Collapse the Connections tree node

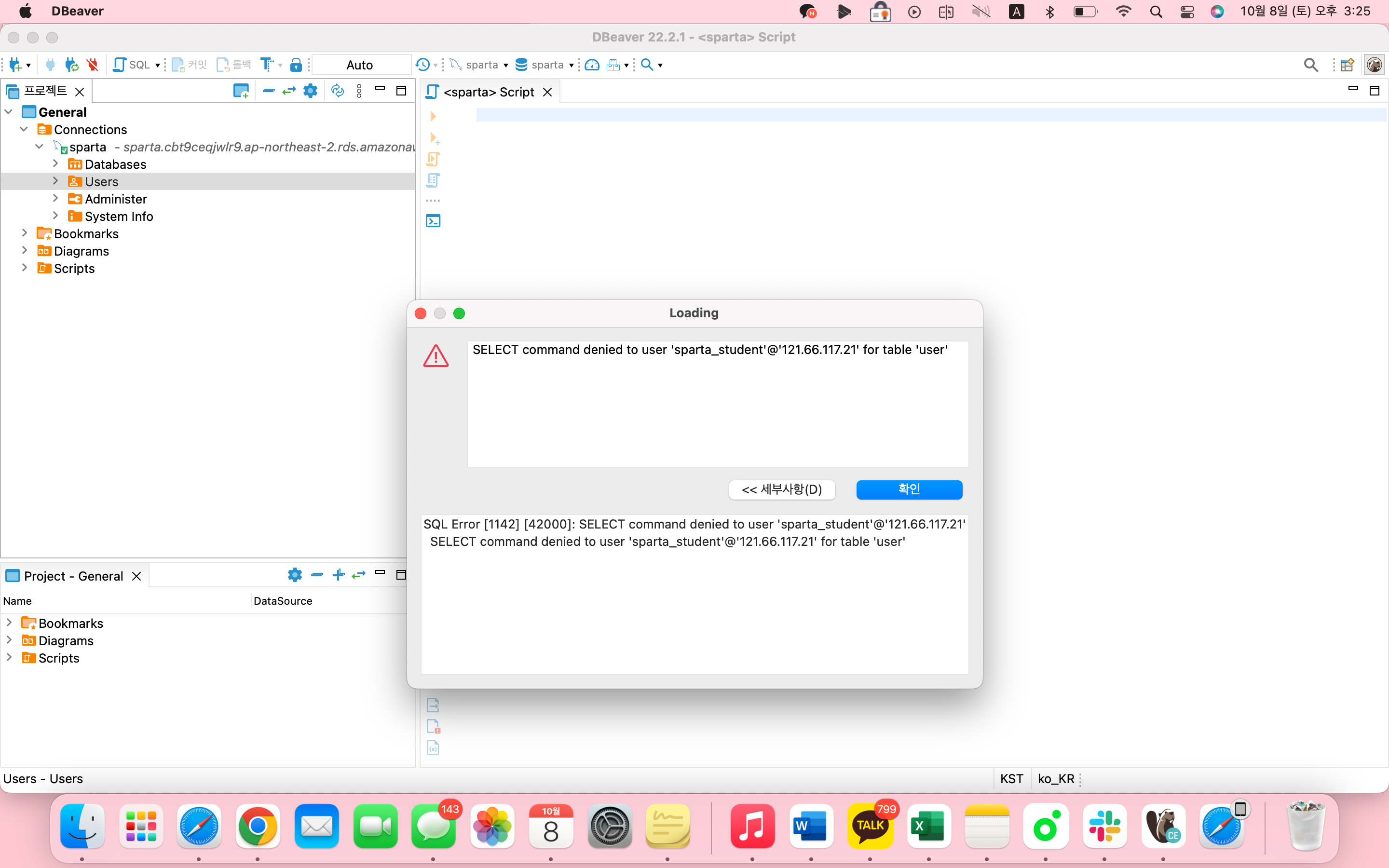pyautogui.click(x=24, y=129)
